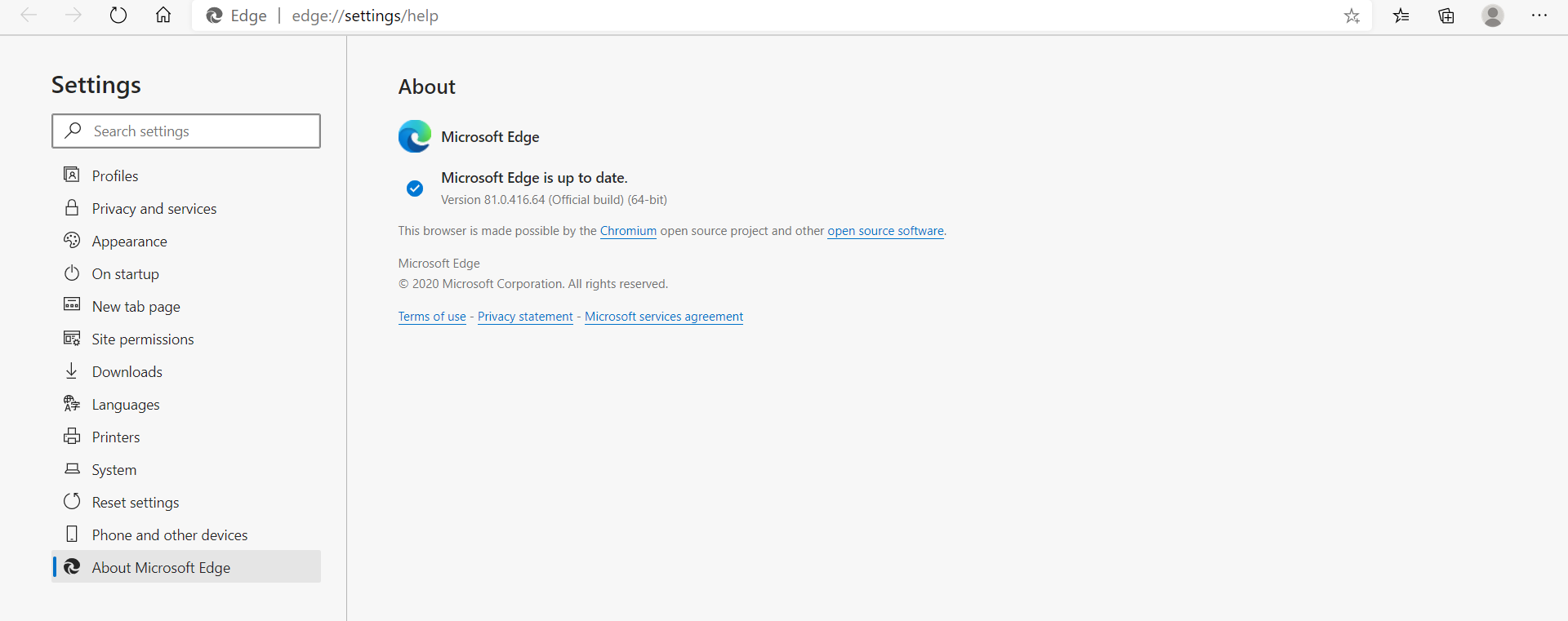Click the System laptop icon
The image size is (1568, 621).
coord(72,468)
